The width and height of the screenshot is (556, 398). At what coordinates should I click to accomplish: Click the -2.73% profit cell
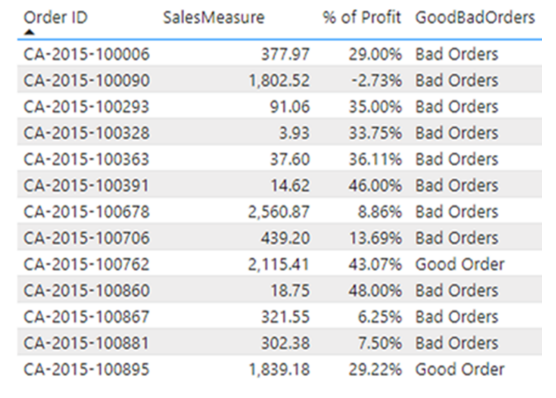pyautogui.click(x=377, y=81)
